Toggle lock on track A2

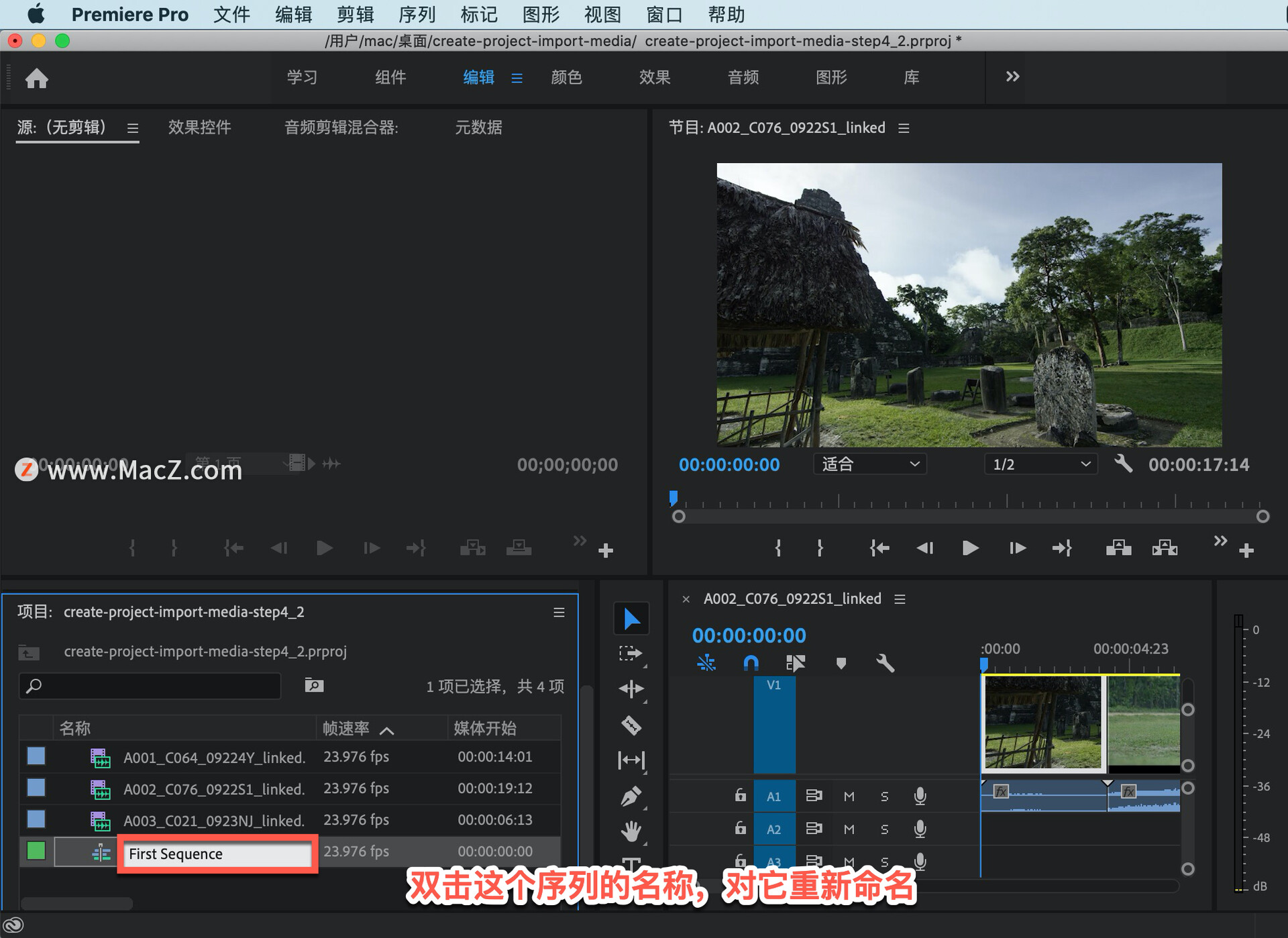point(740,829)
